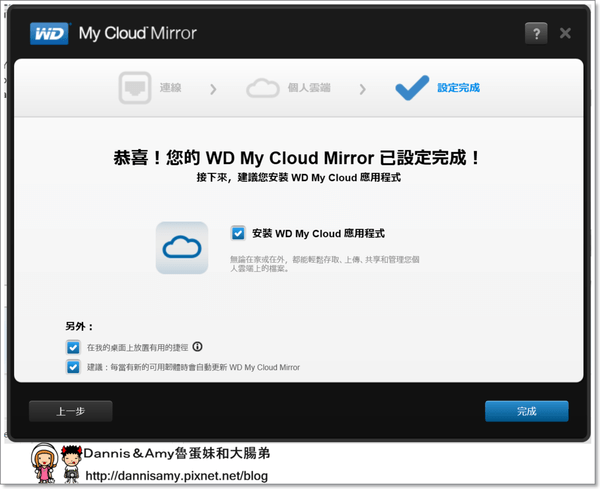Screen dimensions: 600x489
Task: Select the 設定完成 step label
Action: (x=458, y=88)
